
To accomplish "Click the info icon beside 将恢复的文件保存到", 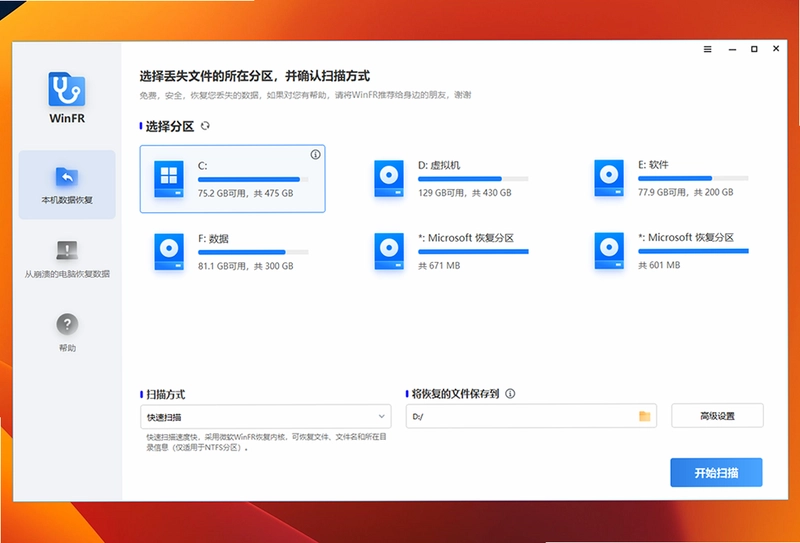I will pos(510,393).
